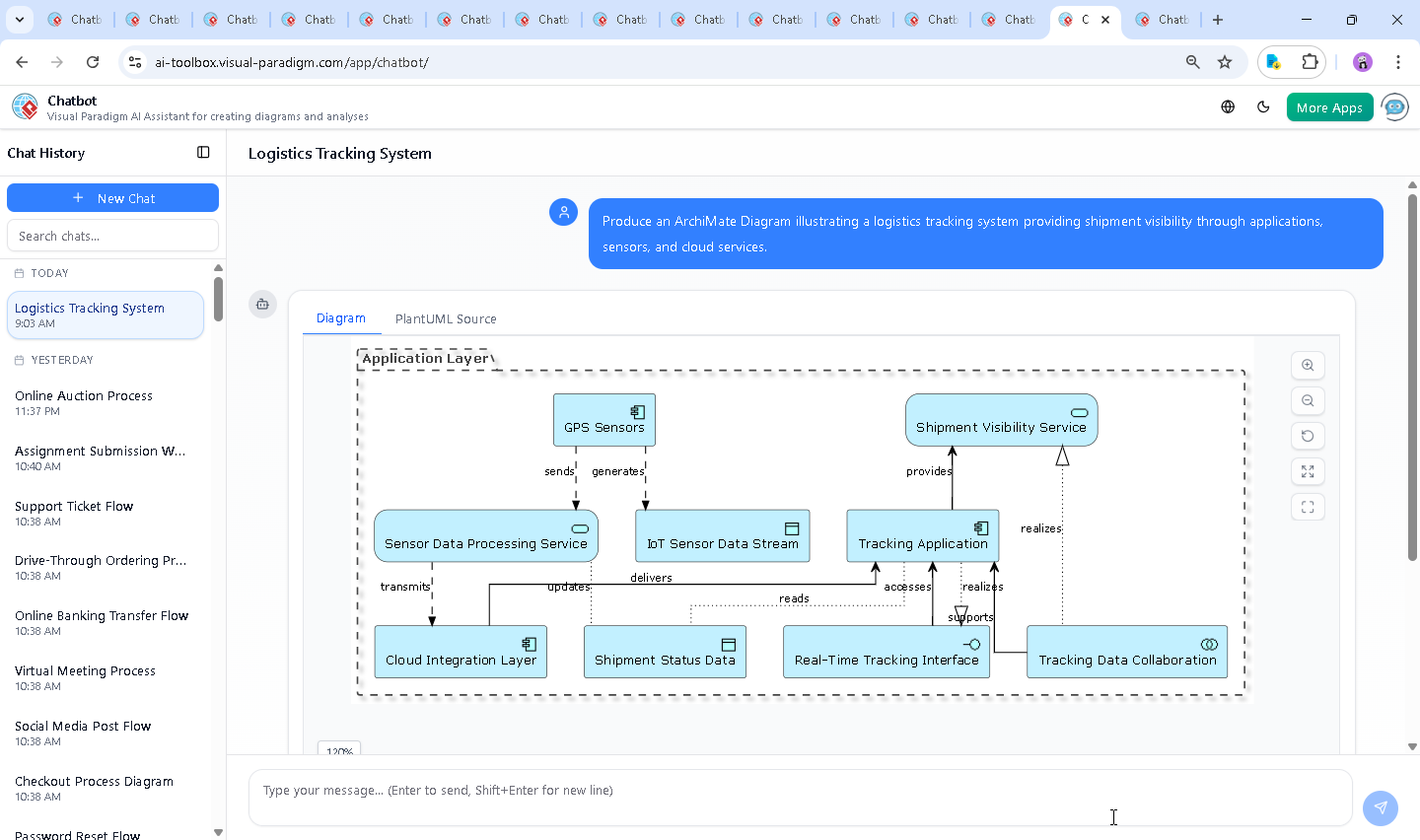Screen dimensions: 1420x840
Task: Toggle dark mode with the moon icon
Action: tap(1263, 106)
